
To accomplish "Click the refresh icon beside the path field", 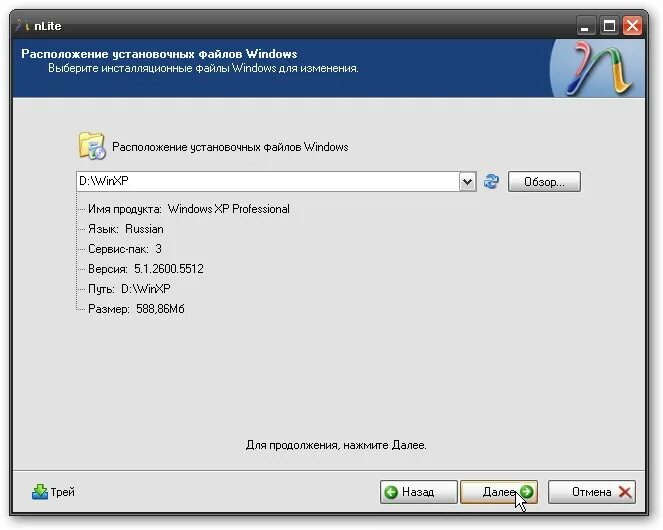I will pyautogui.click(x=491, y=181).
